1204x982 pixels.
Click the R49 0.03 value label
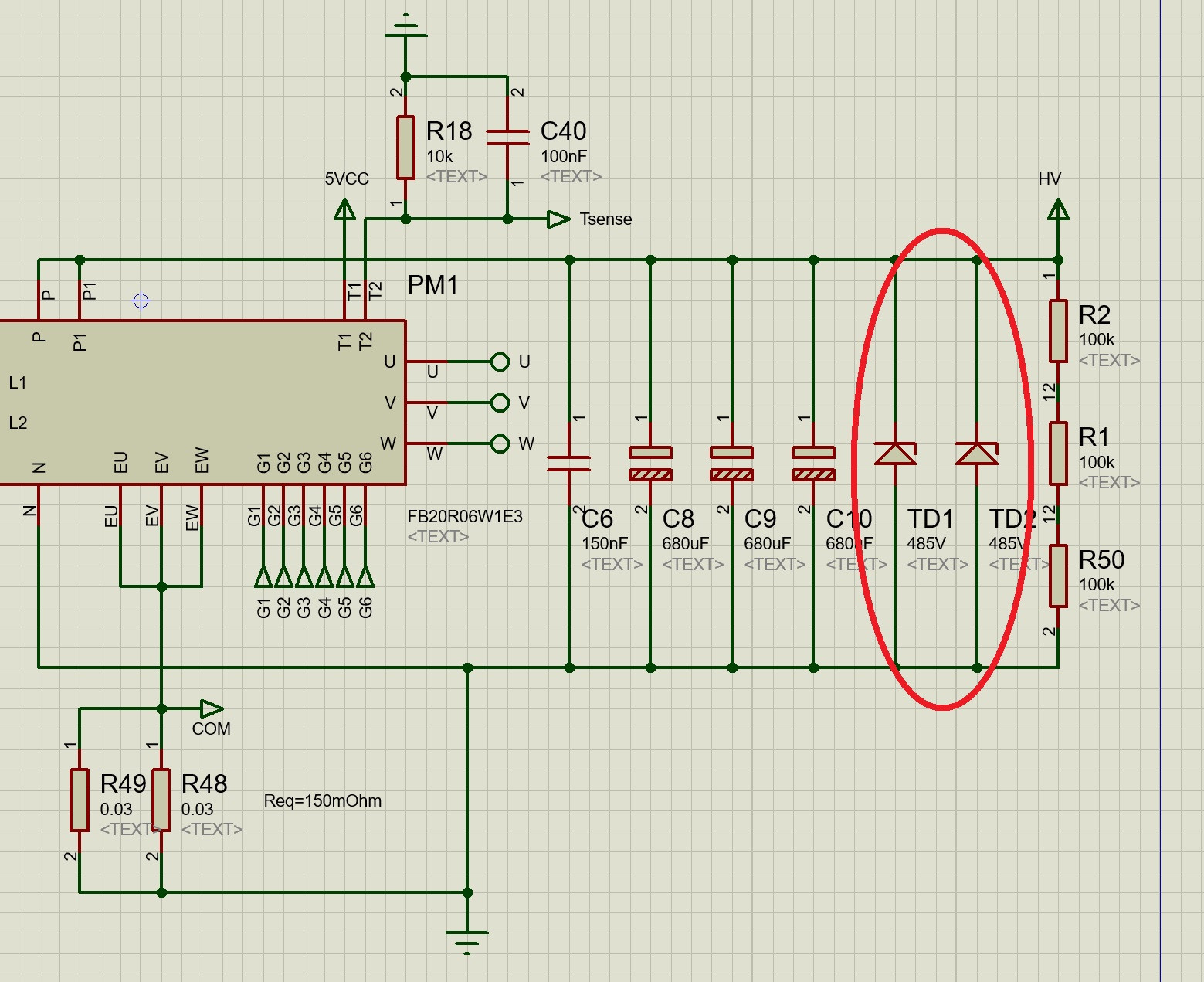pyautogui.click(x=116, y=809)
